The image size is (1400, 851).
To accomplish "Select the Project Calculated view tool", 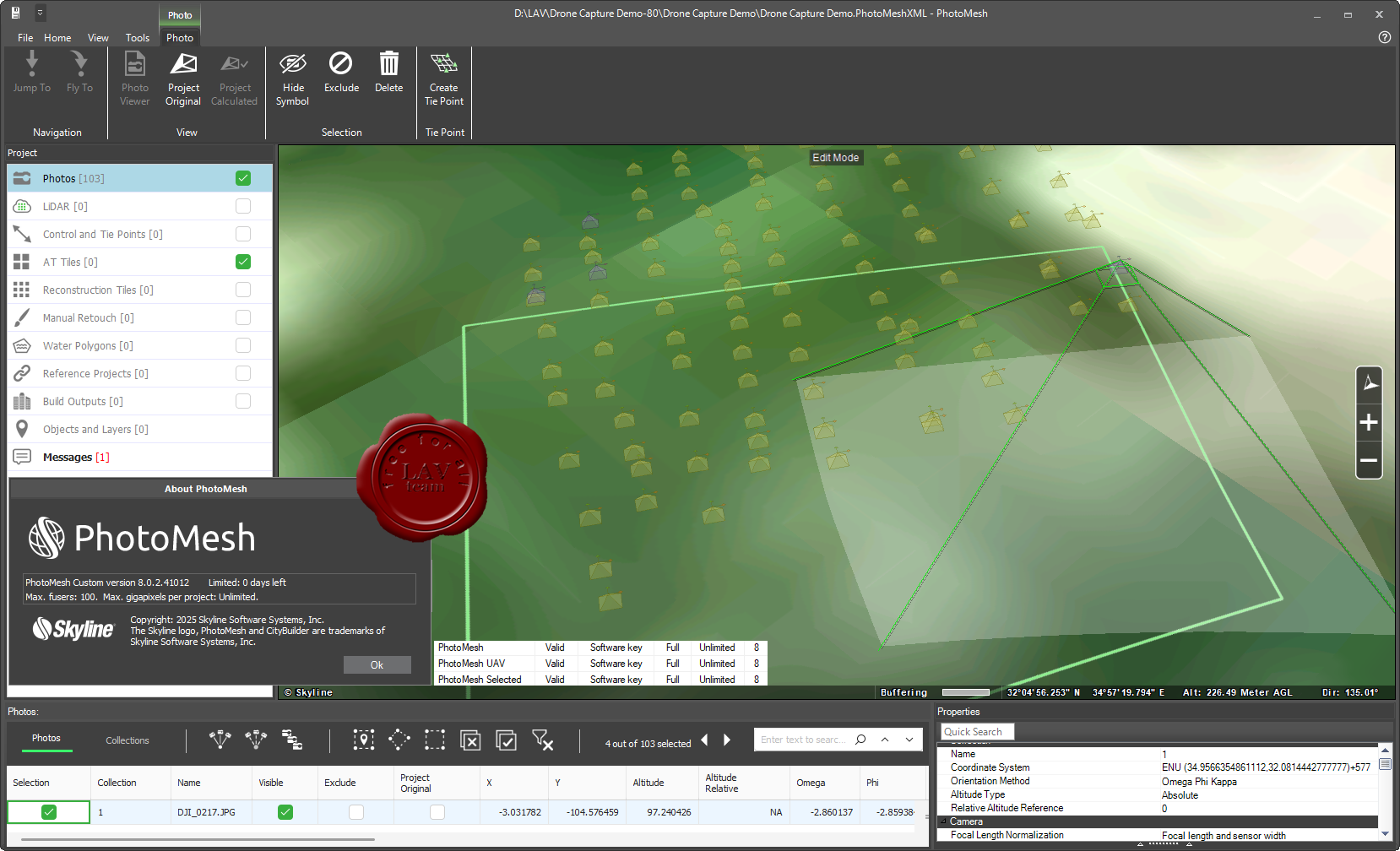I will [x=234, y=79].
